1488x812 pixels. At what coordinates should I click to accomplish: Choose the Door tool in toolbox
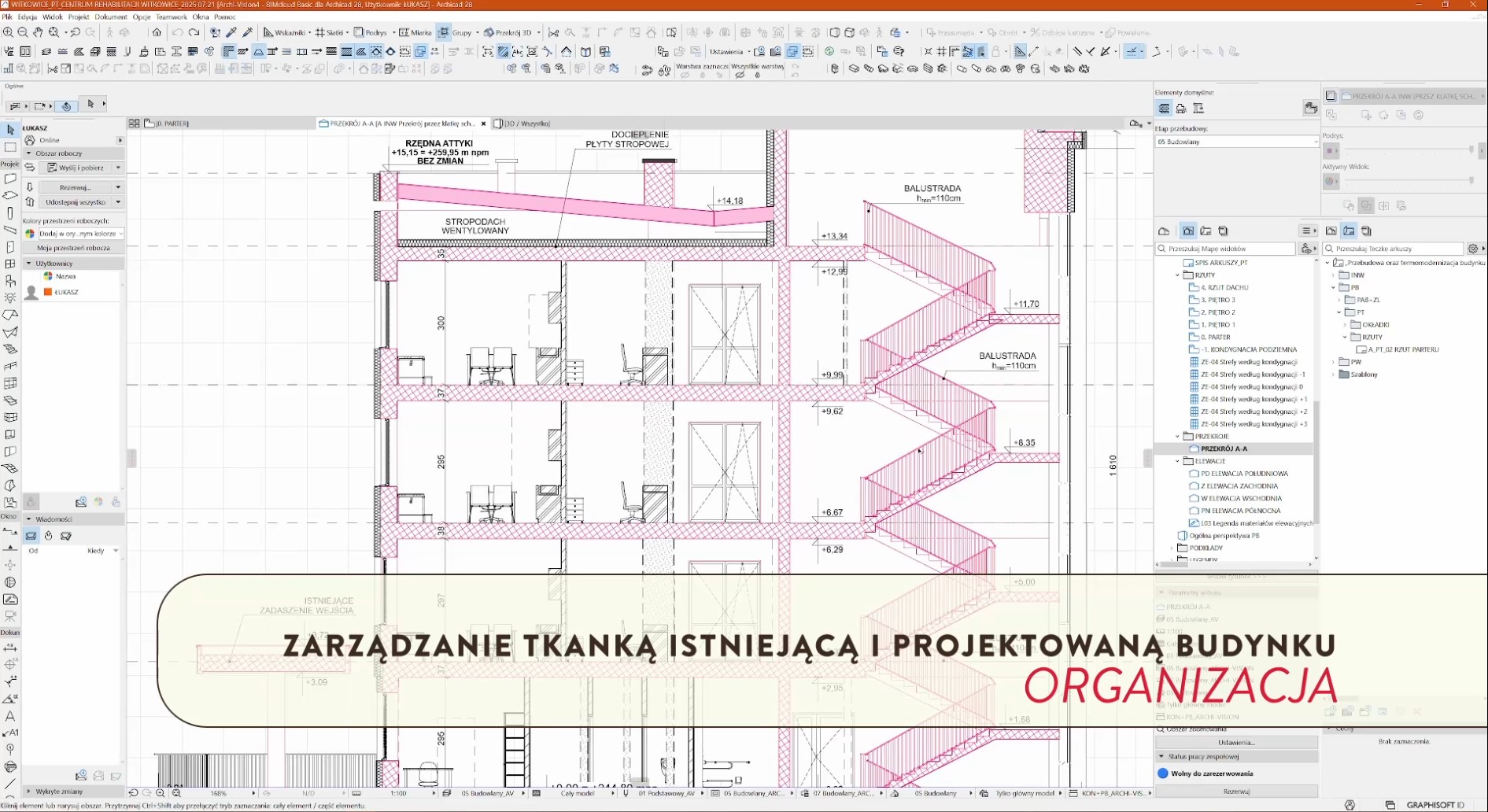point(10,247)
